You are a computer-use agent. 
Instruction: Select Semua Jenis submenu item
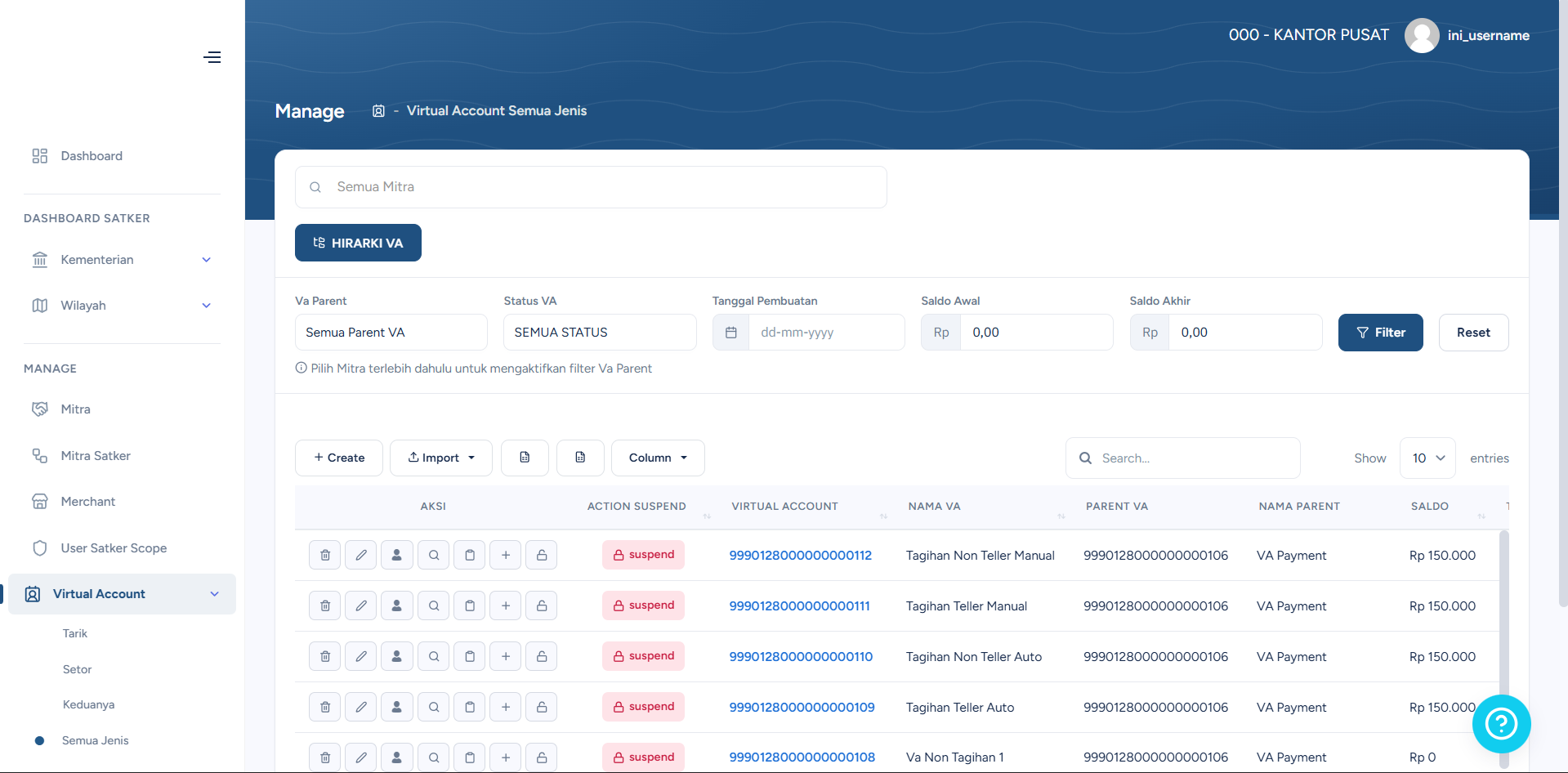pos(96,740)
